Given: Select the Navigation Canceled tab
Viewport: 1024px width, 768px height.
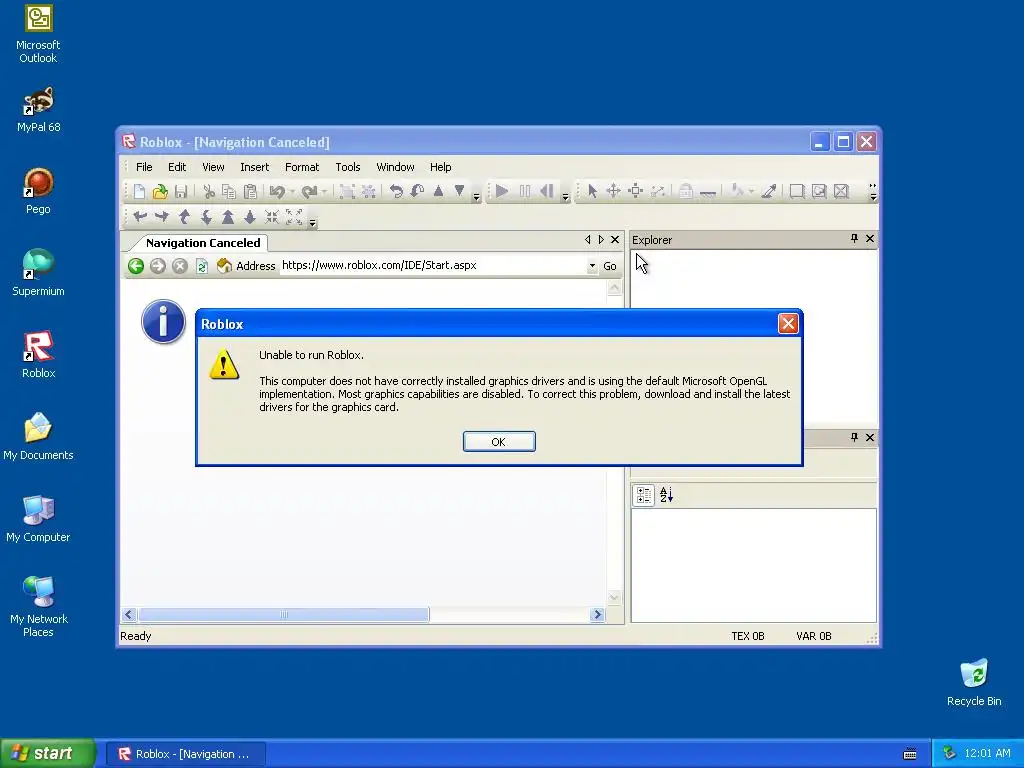Looking at the screenshot, I should (203, 243).
